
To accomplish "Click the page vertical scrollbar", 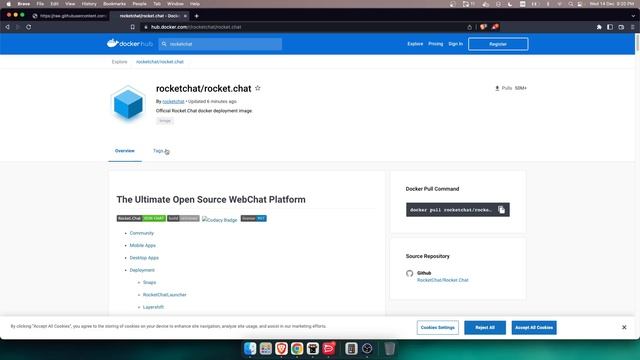I will 637,44.
